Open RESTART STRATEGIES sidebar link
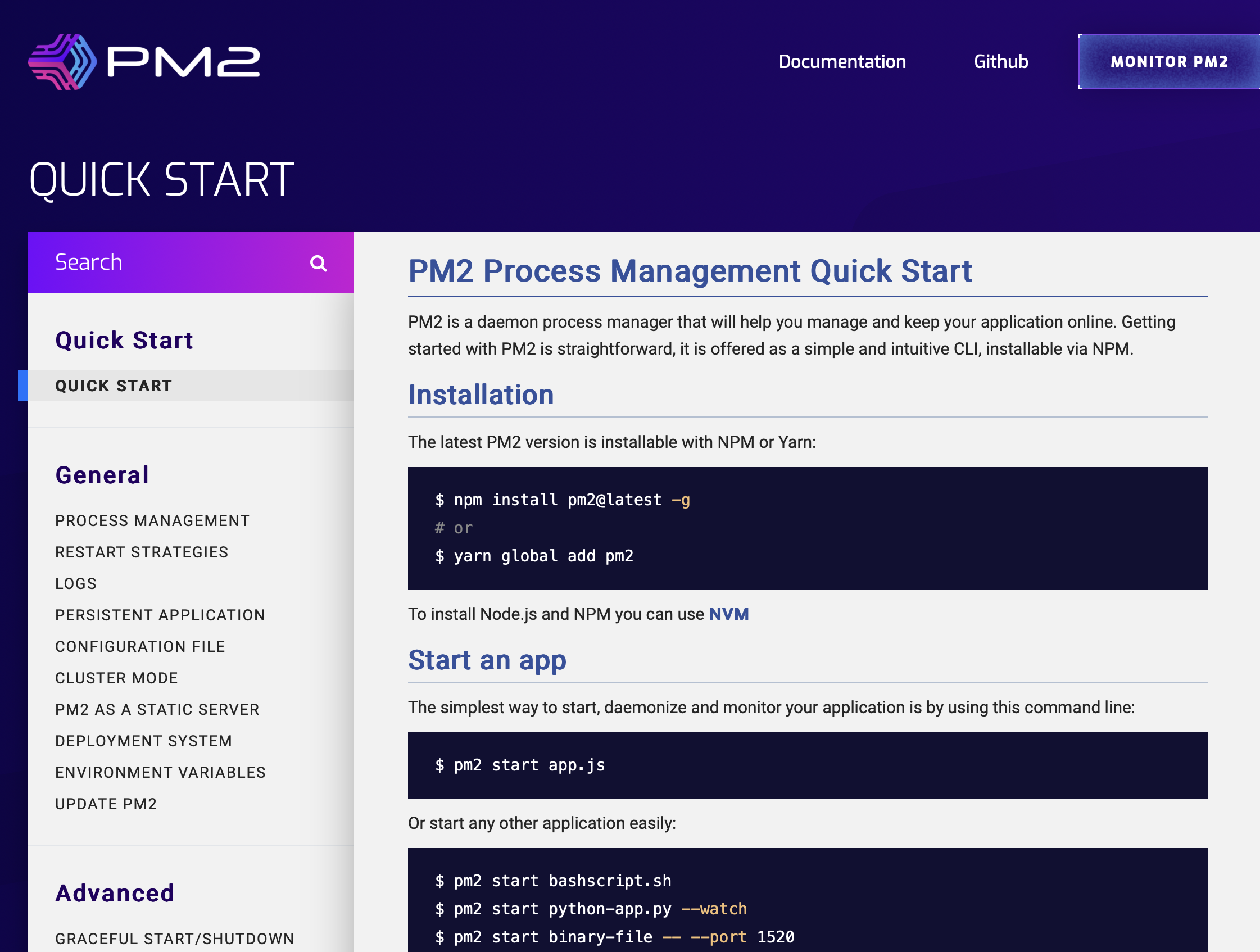The width and height of the screenshot is (1260, 952). (x=142, y=552)
